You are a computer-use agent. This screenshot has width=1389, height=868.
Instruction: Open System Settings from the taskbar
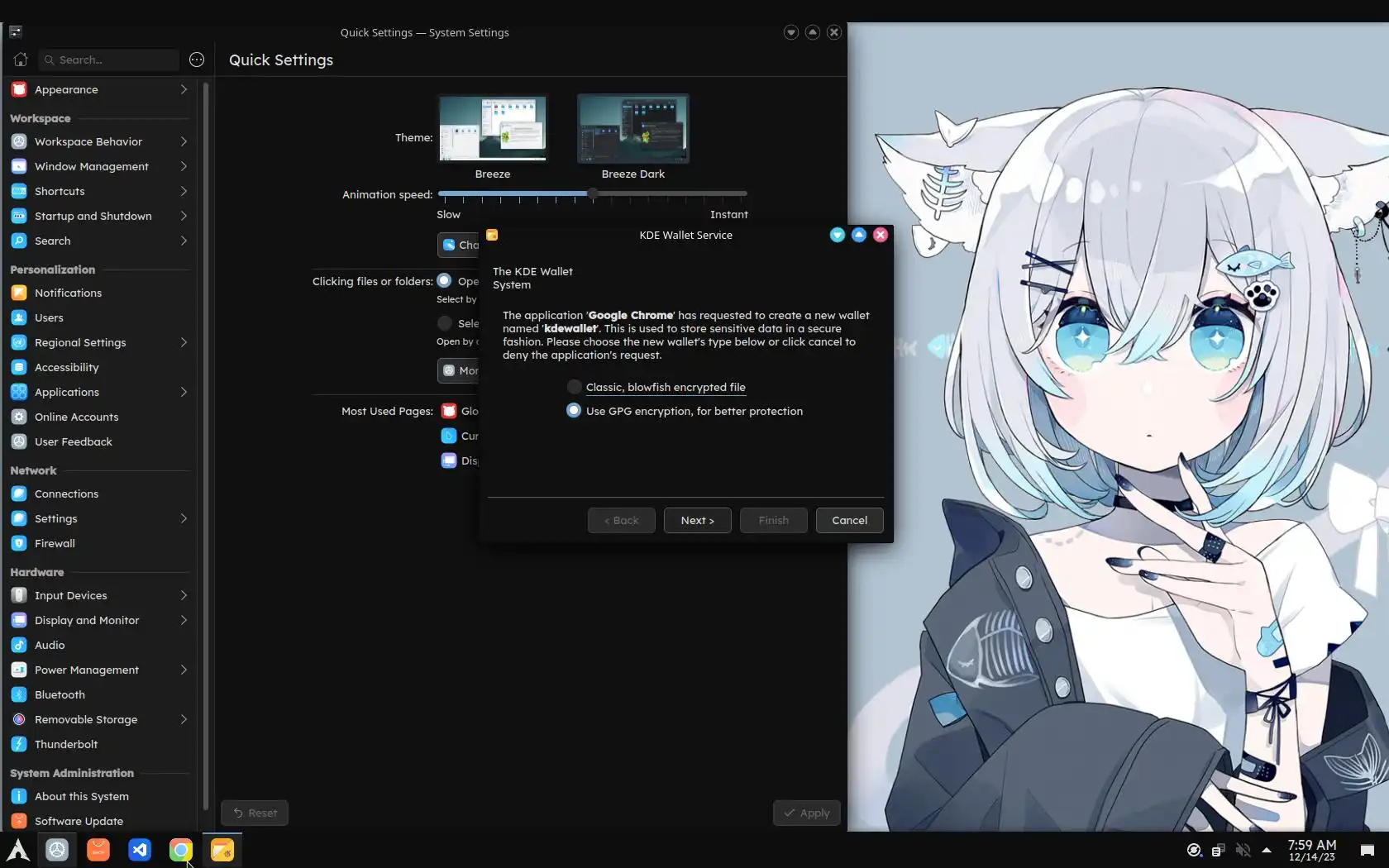(57, 850)
